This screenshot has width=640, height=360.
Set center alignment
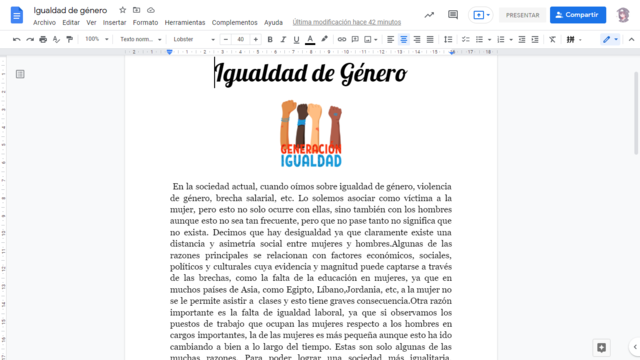pos(404,39)
